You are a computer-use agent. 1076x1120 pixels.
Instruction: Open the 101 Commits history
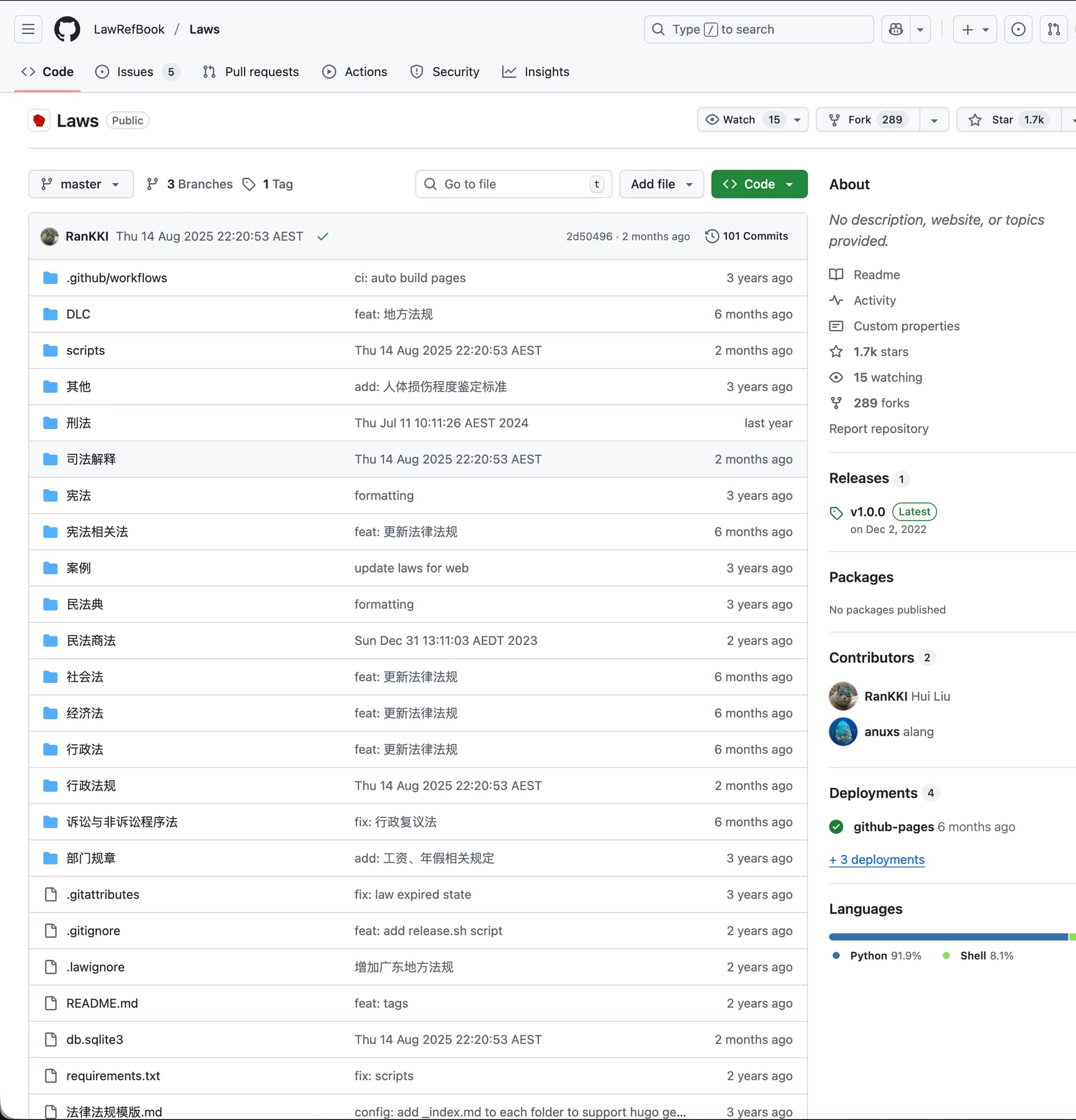pyautogui.click(x=746, y=236)
